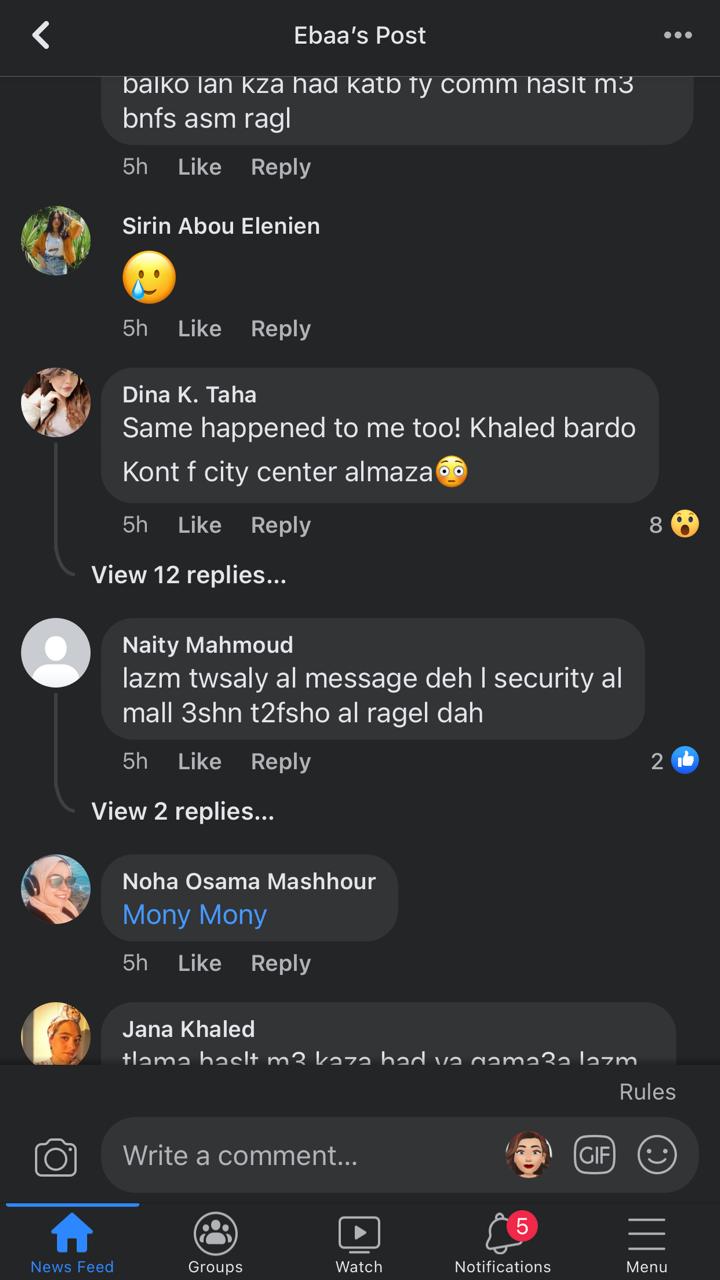720x1280 pixels.
Task: Expand View 2 replies under Naity's comment
Action: [182, 811]
